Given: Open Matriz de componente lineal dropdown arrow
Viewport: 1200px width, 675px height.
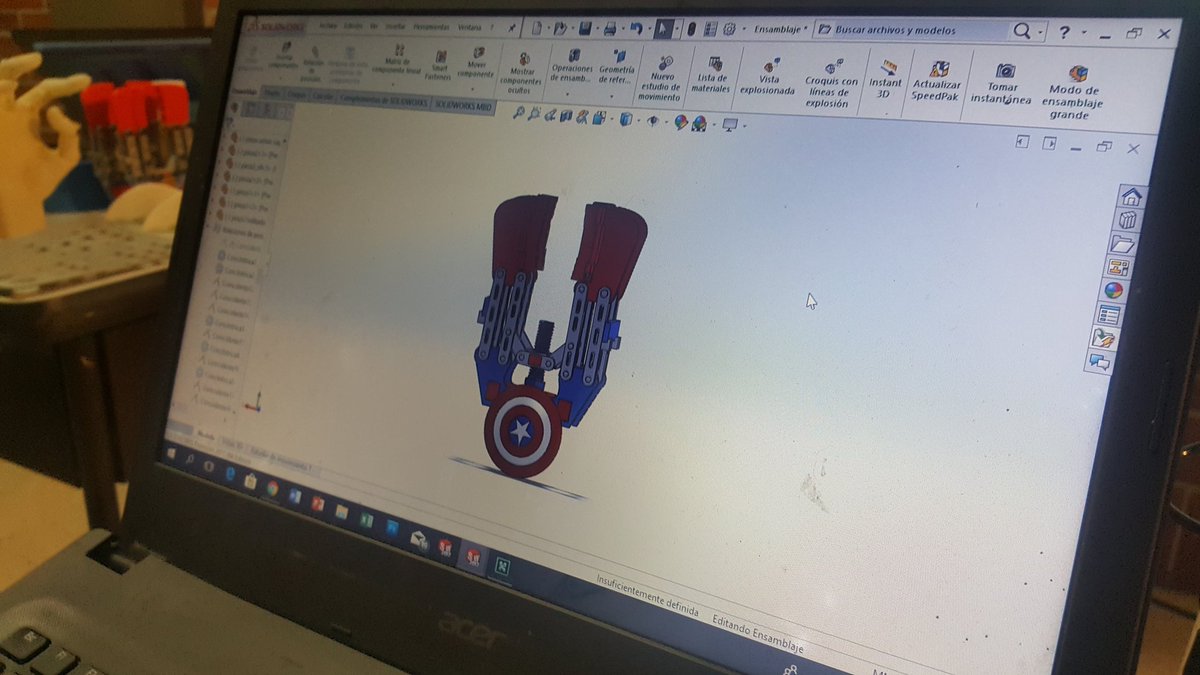Looking at the screenshot, I should click(x=393, y=84).
